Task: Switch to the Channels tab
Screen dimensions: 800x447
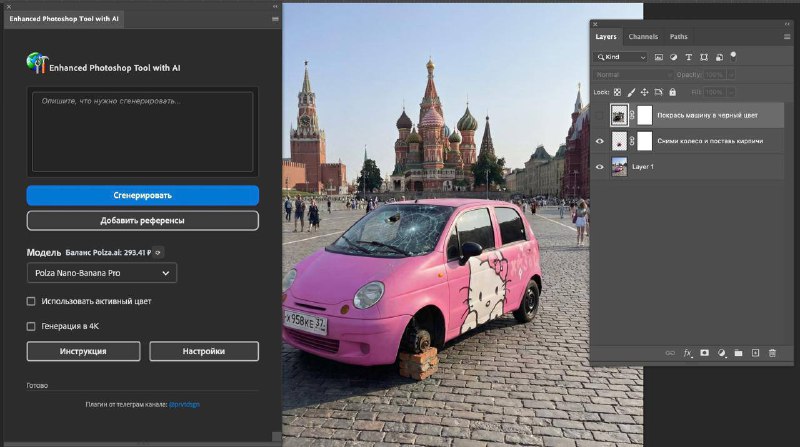Action: tap(643, 37)
